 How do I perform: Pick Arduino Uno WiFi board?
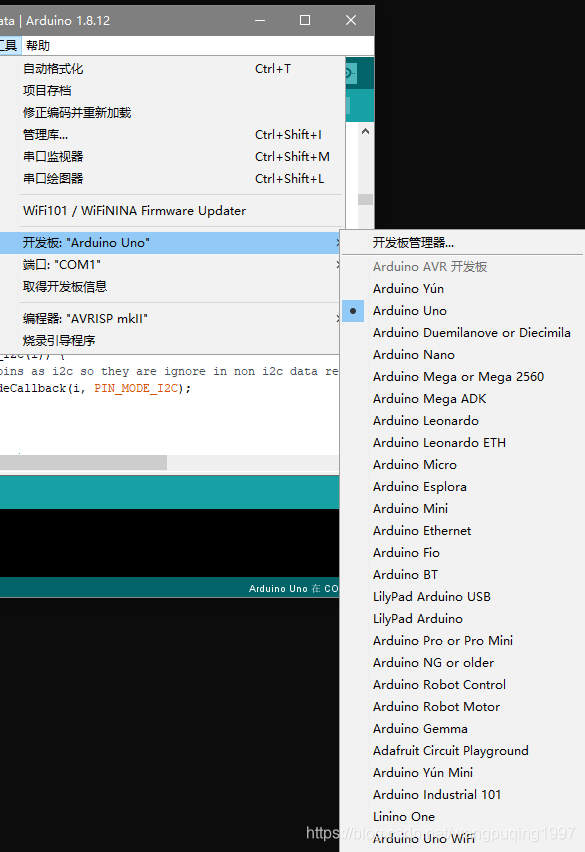463,839
